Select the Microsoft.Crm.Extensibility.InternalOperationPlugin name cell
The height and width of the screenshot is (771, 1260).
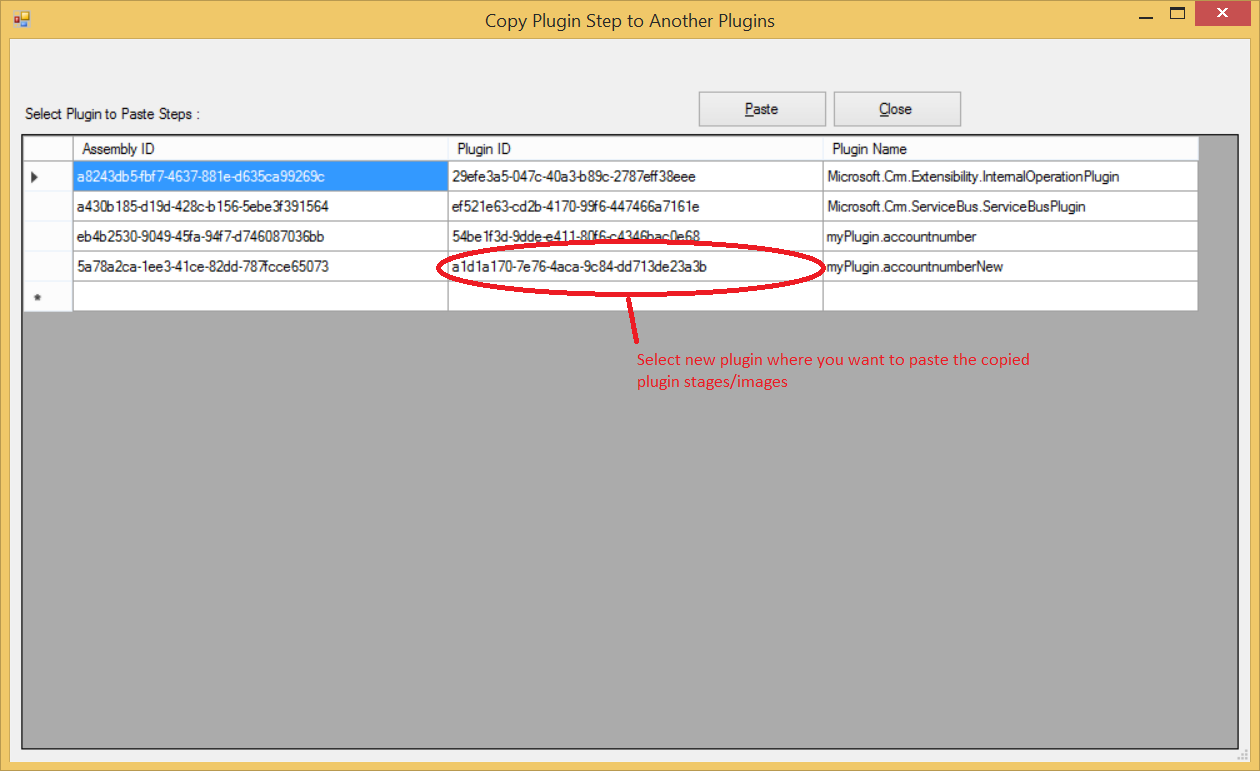click(1010, 176)
